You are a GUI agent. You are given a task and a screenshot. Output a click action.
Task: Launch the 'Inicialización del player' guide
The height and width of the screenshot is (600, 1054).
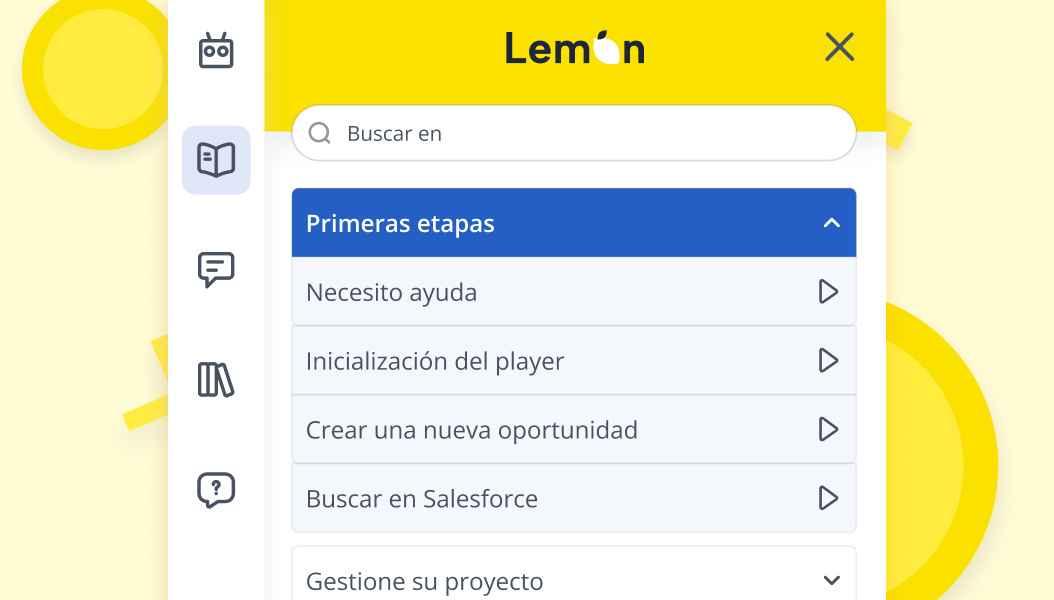[828, 361]
